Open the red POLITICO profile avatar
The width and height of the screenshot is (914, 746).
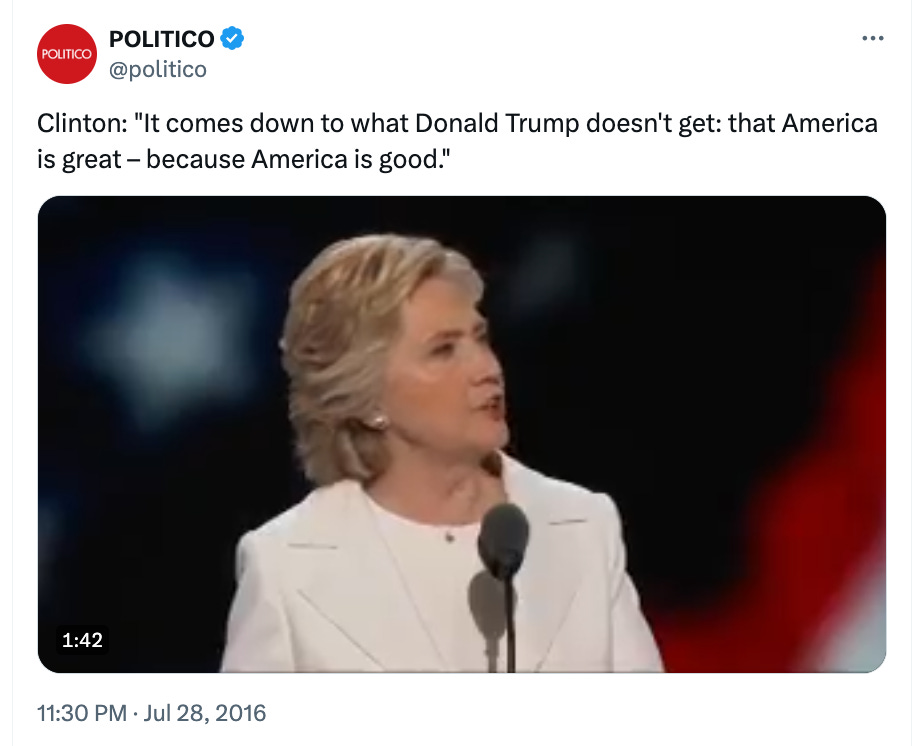(x=67, y=54)
